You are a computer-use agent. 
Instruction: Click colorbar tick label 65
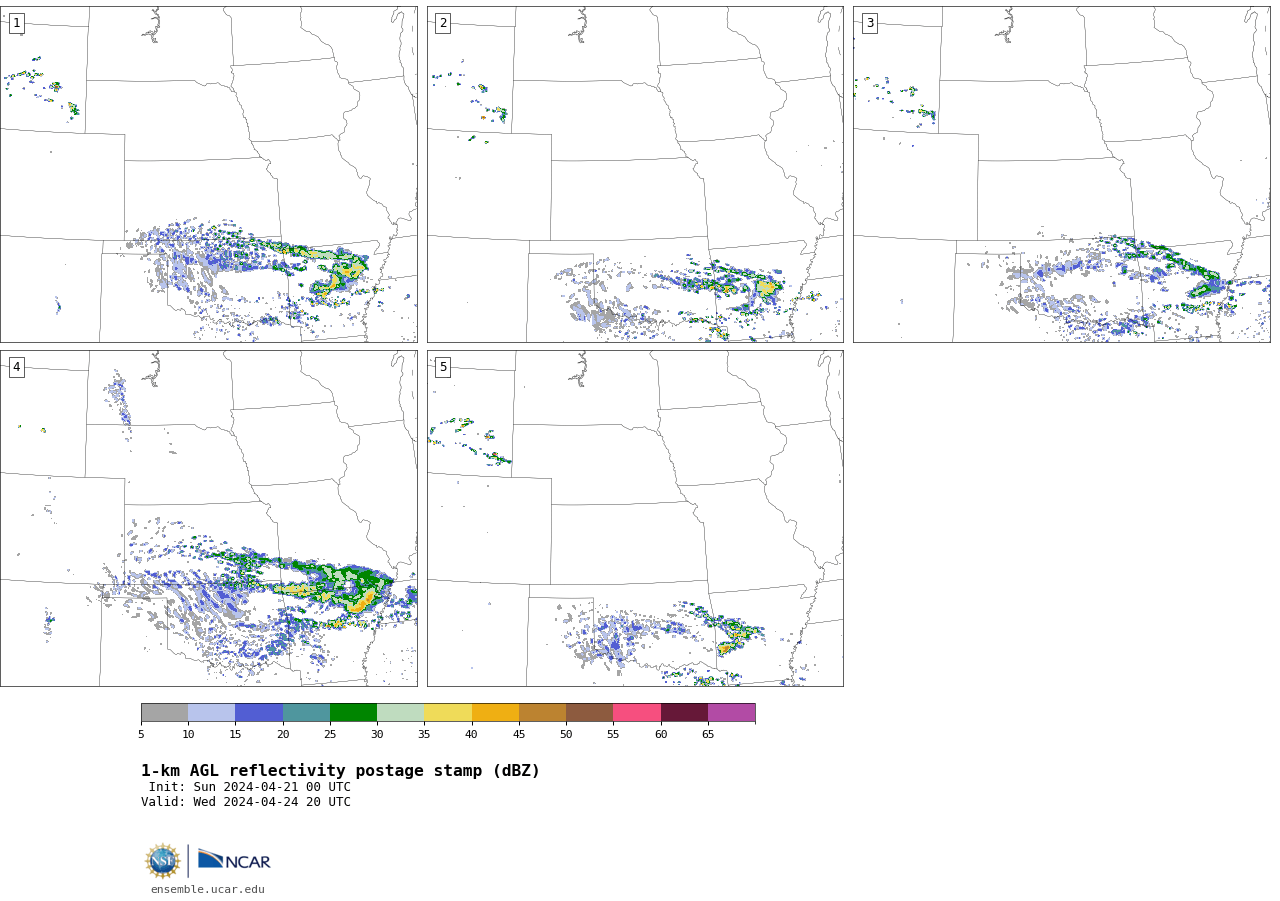click(708, 734)
